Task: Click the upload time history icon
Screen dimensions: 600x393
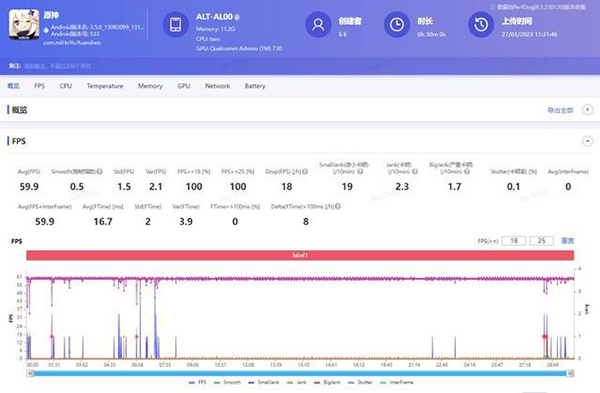Action: pyautogui.click(x=481, y=24)
